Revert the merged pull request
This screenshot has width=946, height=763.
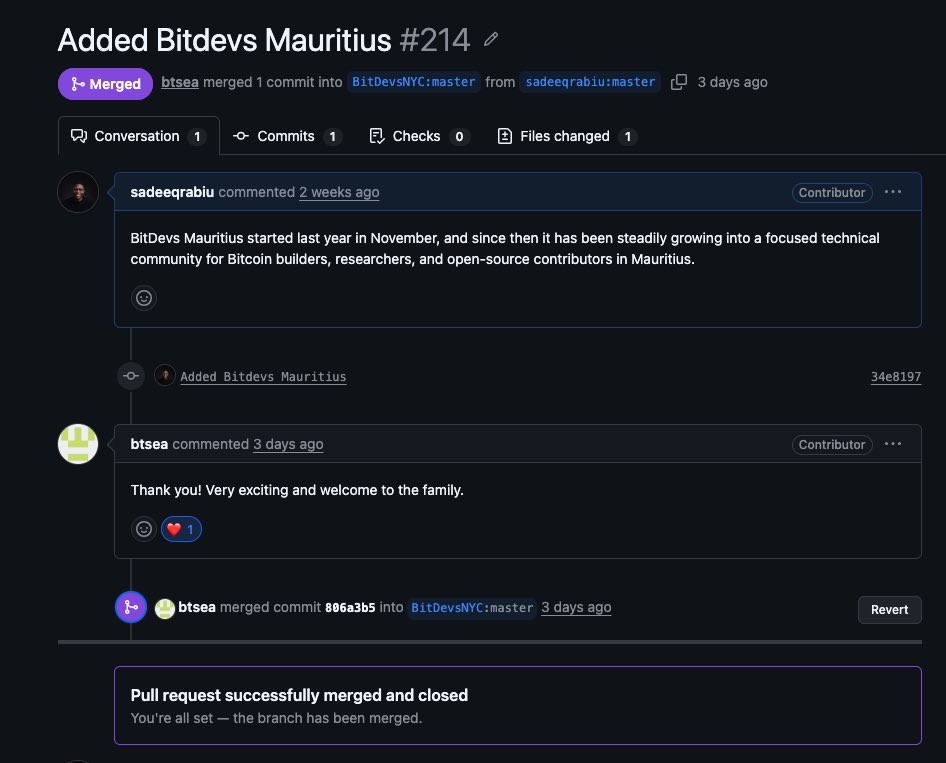click(x=889, y=610)
